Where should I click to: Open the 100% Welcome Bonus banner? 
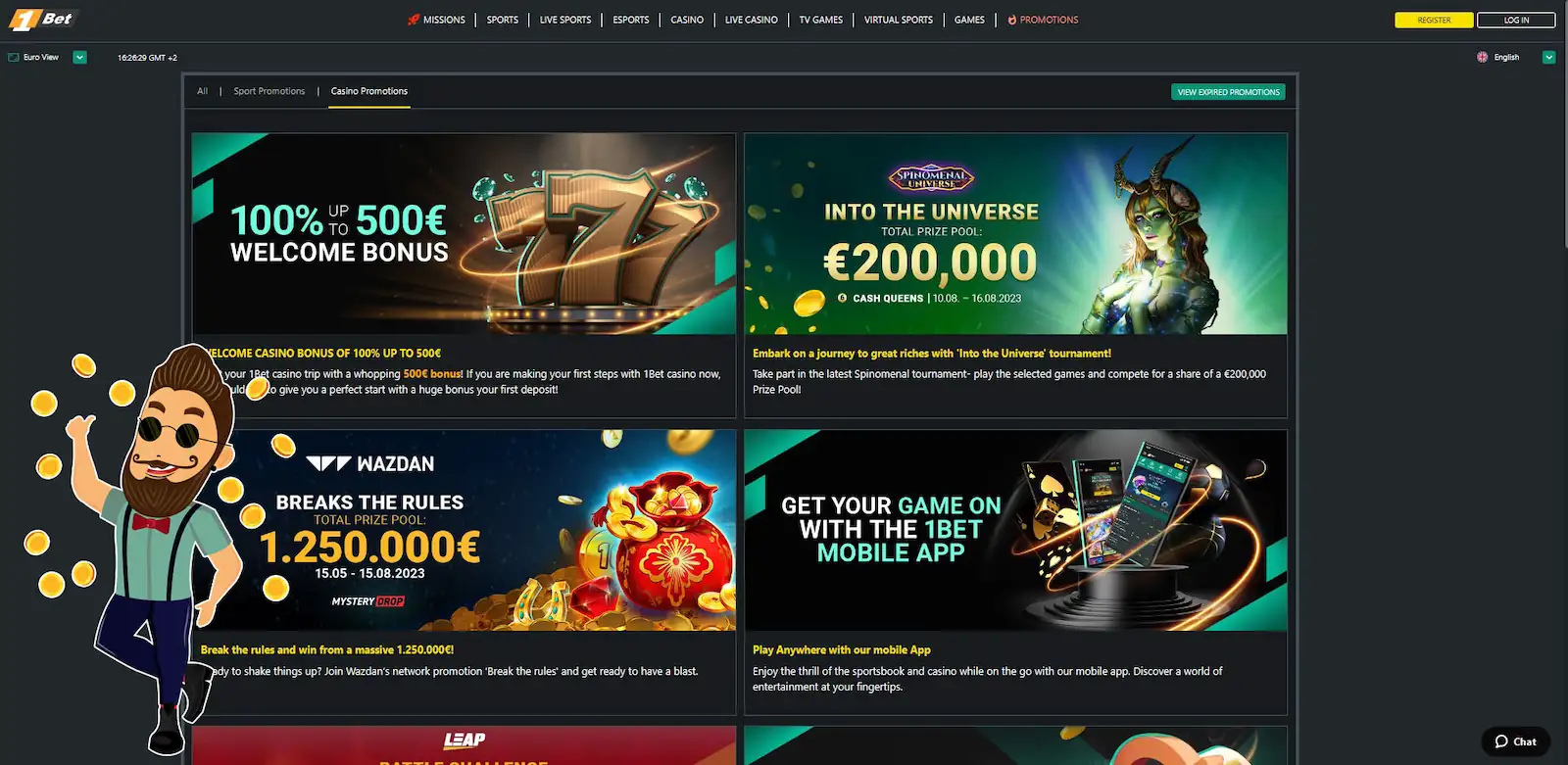[464, 234]
